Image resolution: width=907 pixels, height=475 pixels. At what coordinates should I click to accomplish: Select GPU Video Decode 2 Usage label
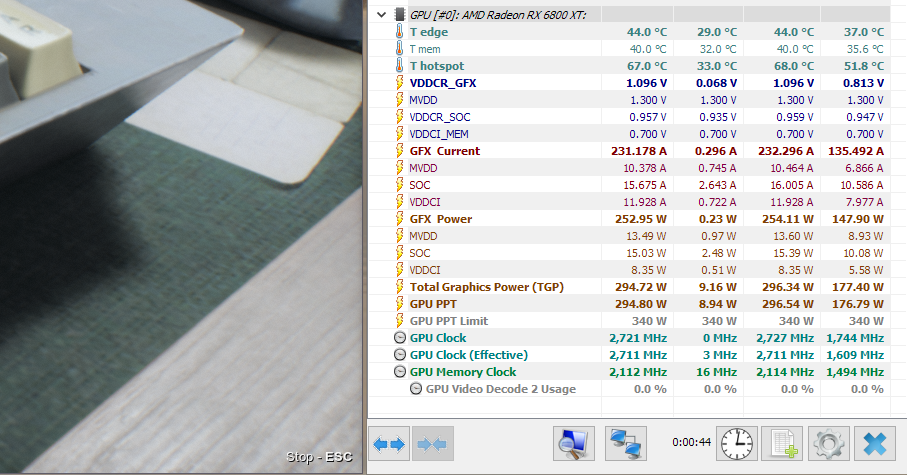point(501,389)
